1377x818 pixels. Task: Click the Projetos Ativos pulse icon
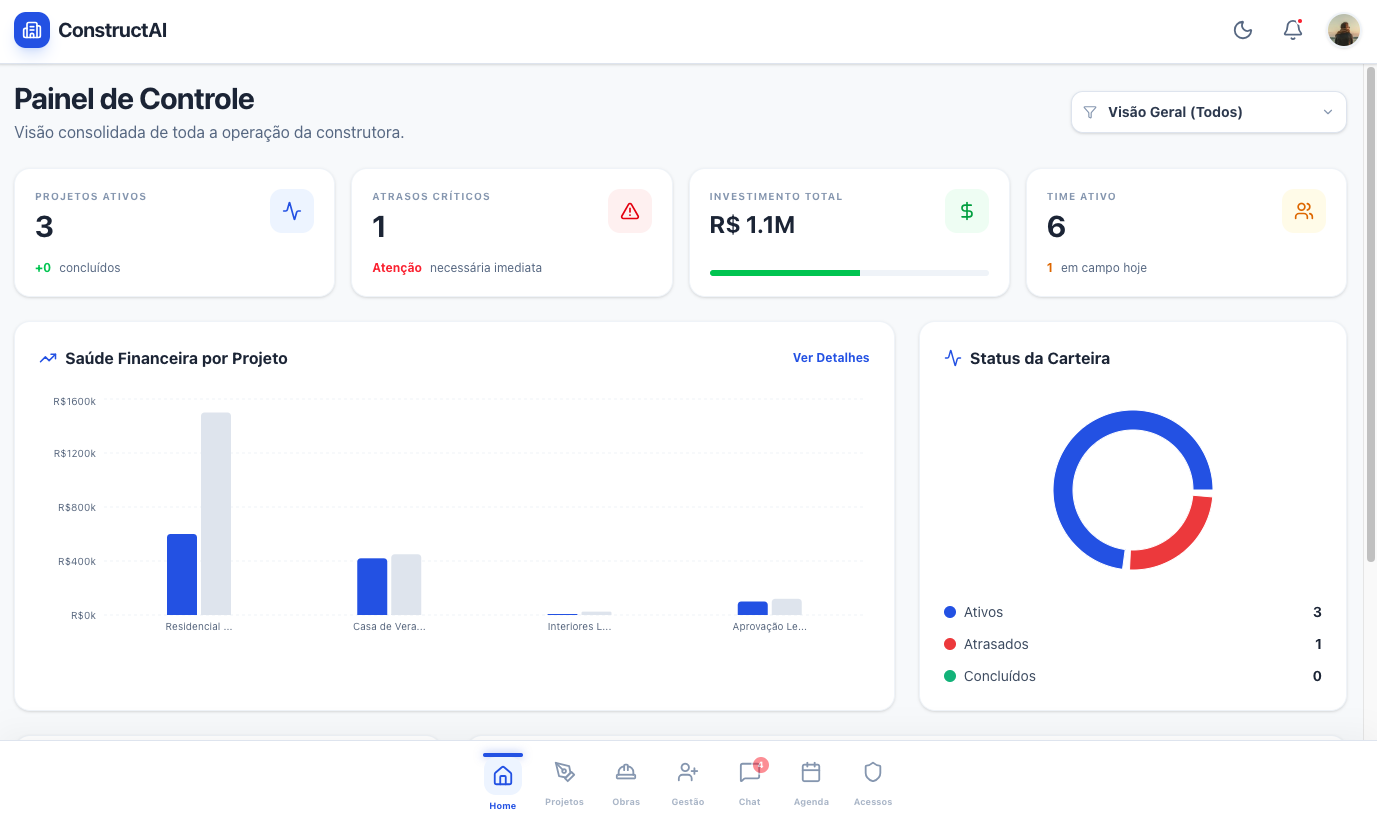[x=292, y=211]
